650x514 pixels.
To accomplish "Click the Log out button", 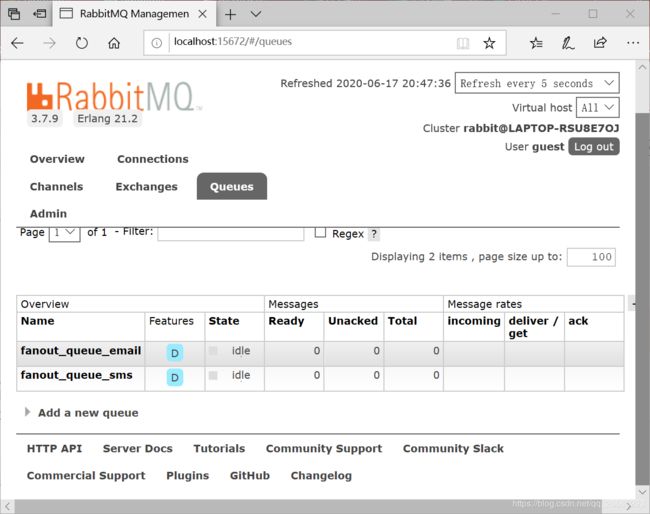I will tap(594, 147).
